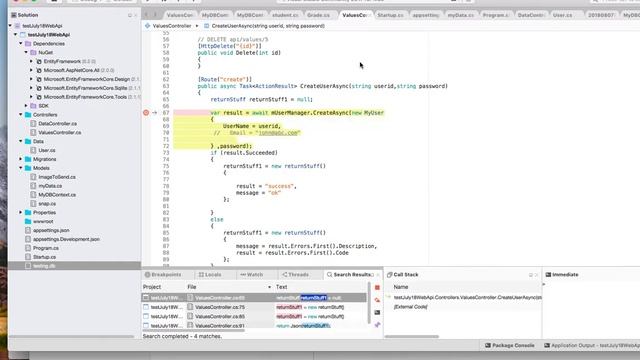640x360 pixels.
Task: Click the breakpoint marker at line 67
Action: 146,113
